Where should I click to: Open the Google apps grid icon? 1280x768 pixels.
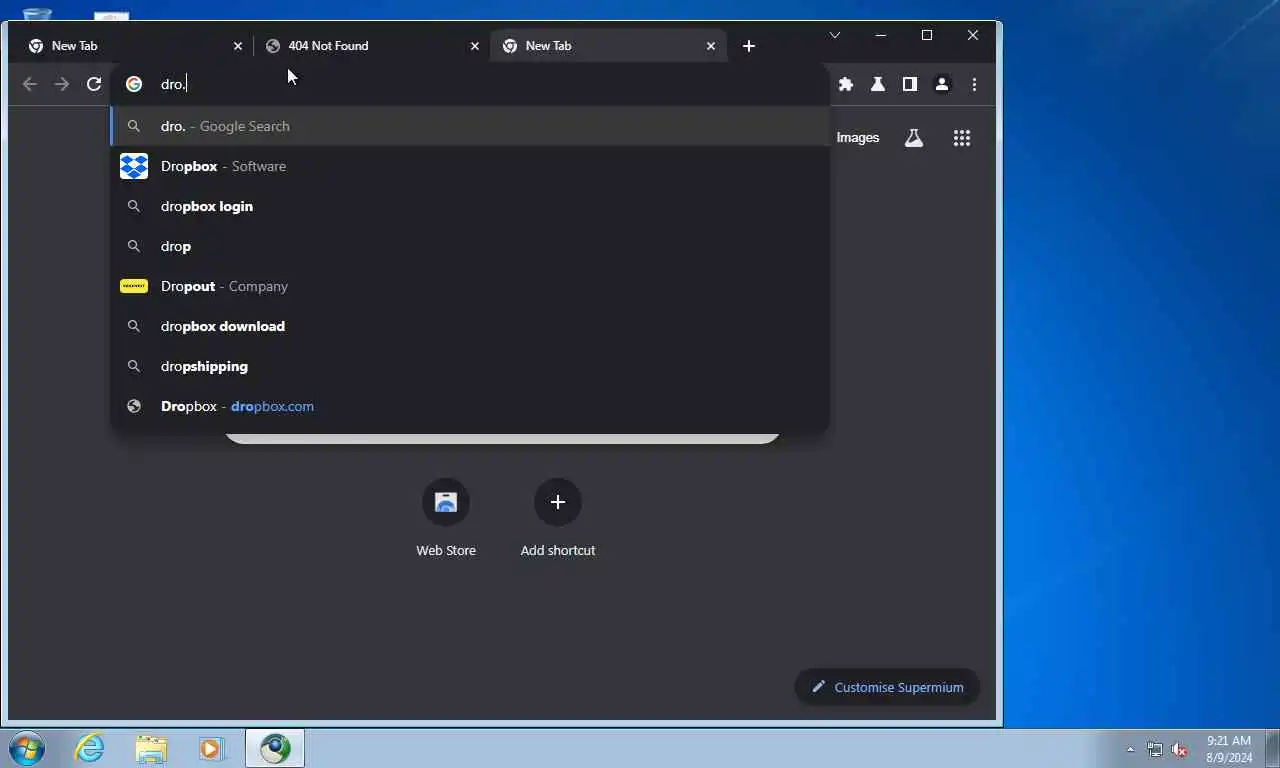tap(962, 138)
